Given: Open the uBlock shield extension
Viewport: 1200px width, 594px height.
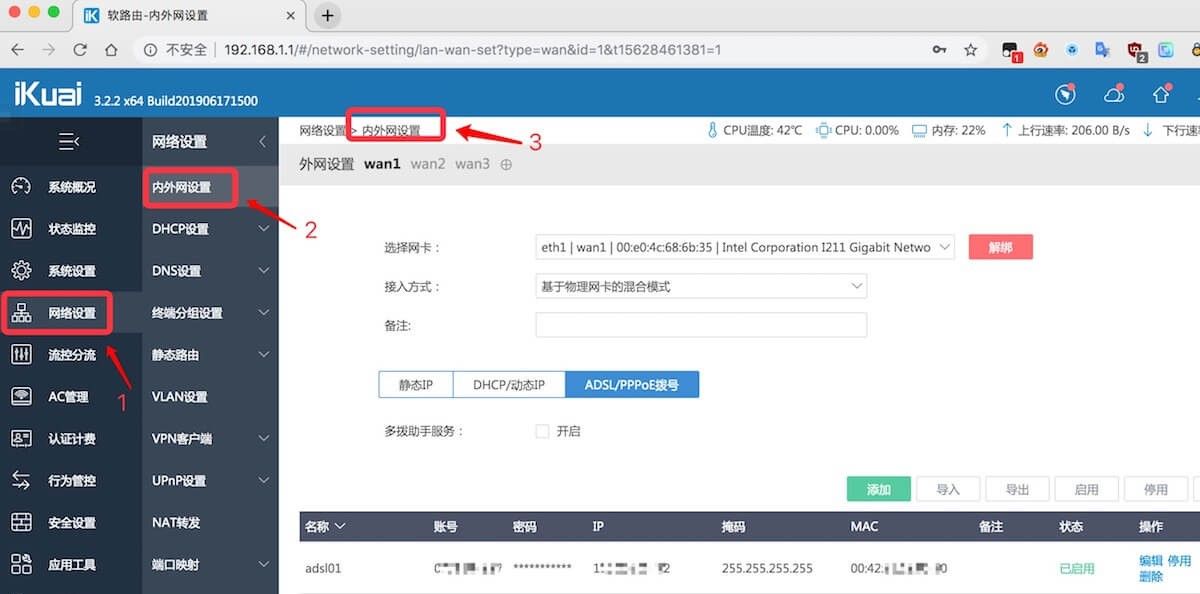Looking at the screenshot, I should 1135,49.
